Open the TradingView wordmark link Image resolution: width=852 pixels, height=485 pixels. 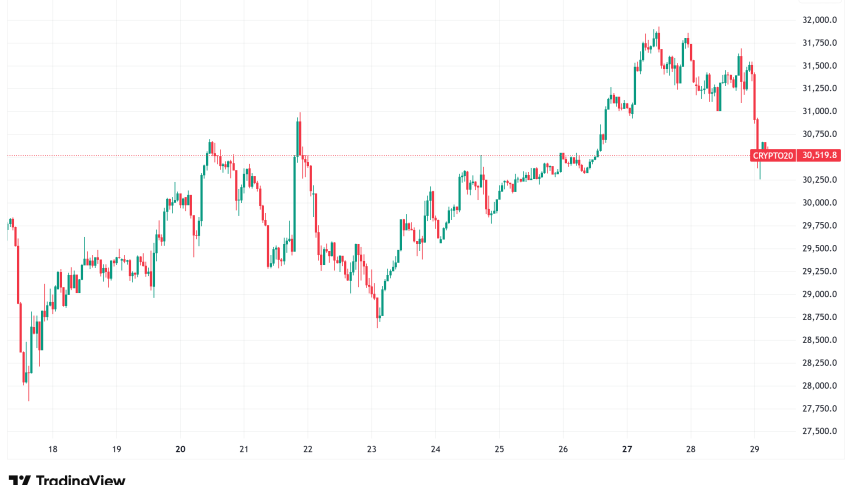coord(79,480)
